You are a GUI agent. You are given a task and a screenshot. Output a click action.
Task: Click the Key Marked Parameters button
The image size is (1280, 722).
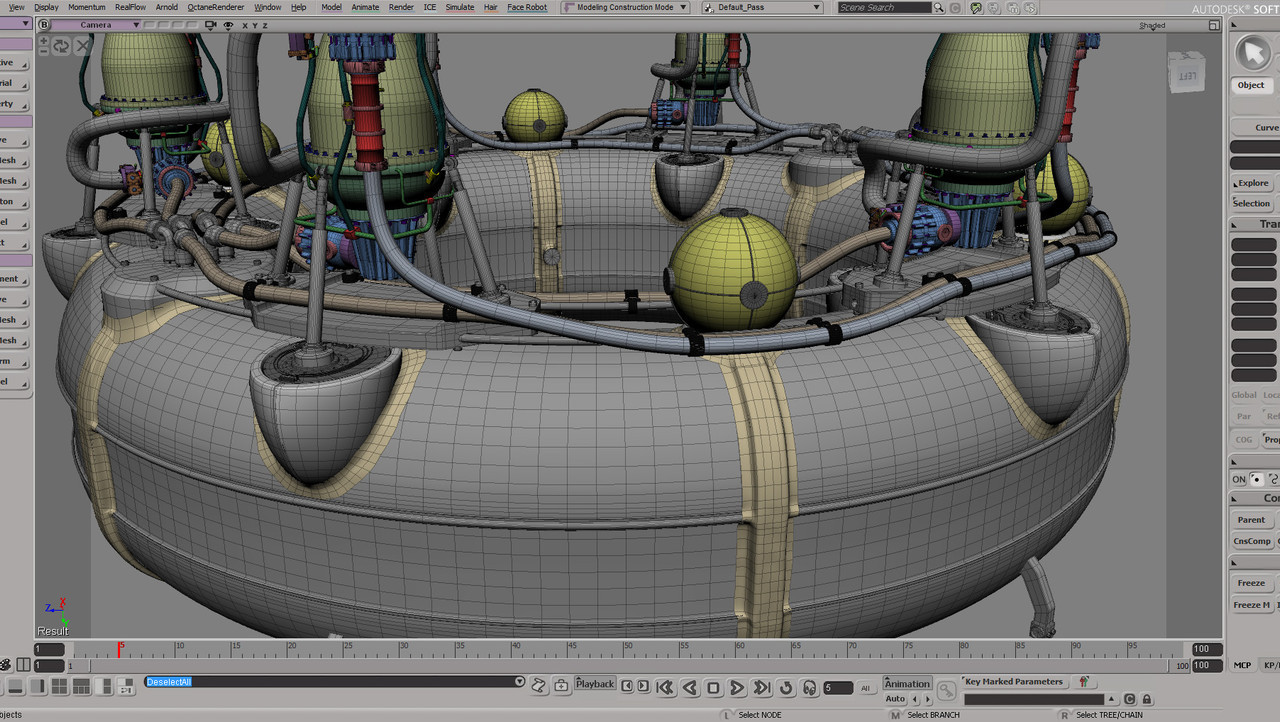(x=1013, y=682)
